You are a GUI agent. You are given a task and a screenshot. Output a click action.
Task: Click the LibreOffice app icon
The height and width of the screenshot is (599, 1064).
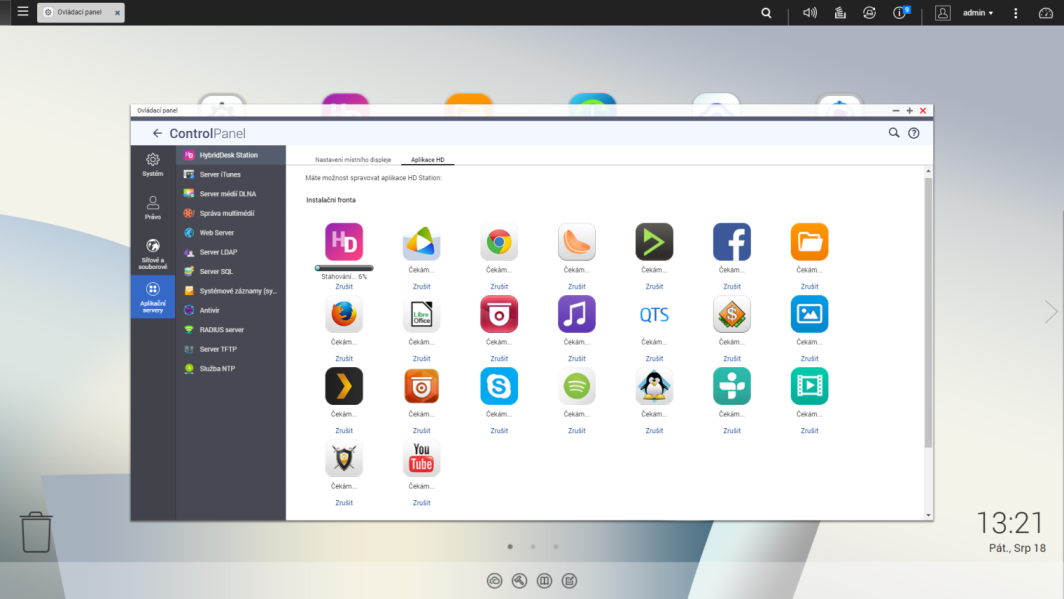pyautogui.click(x=421, y=314)
